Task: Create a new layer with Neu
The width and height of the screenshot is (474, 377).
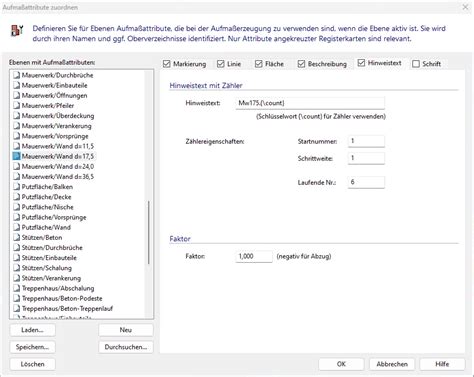Action: (126, 330)
